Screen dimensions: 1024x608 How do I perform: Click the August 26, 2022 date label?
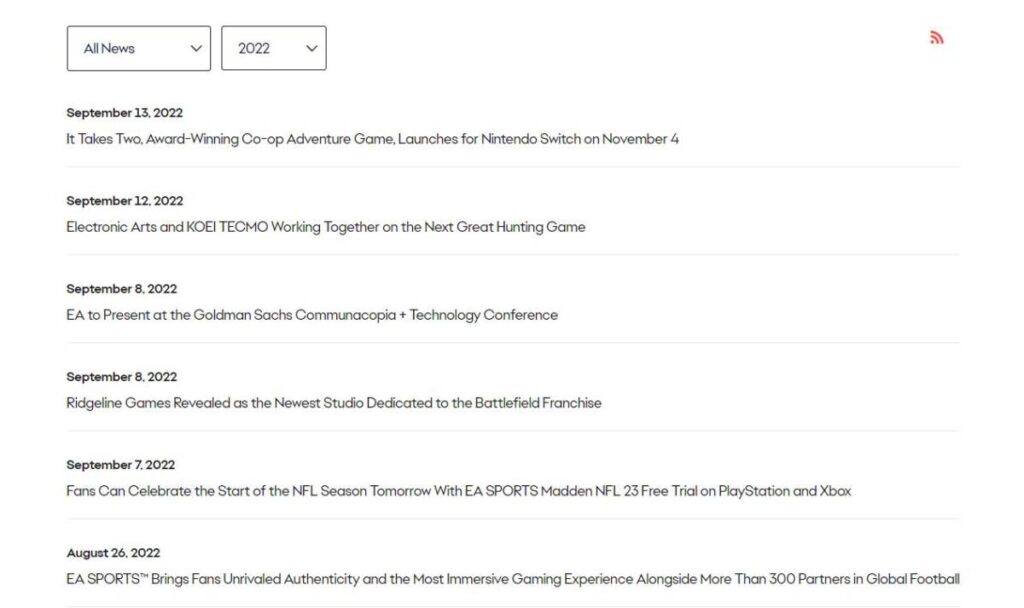point(113,553)
